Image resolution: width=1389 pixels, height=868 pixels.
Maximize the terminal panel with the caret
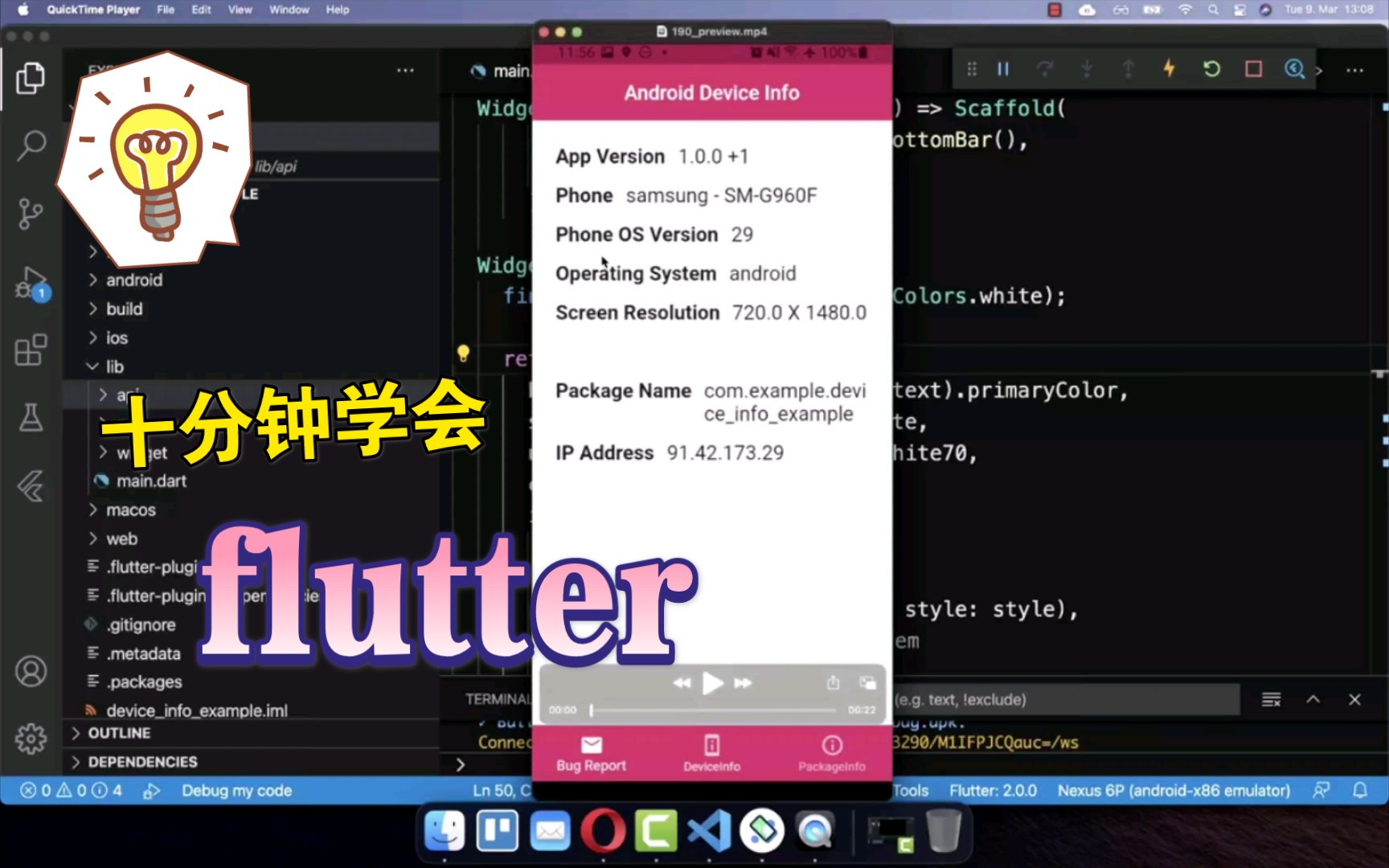pos(1313,699)
